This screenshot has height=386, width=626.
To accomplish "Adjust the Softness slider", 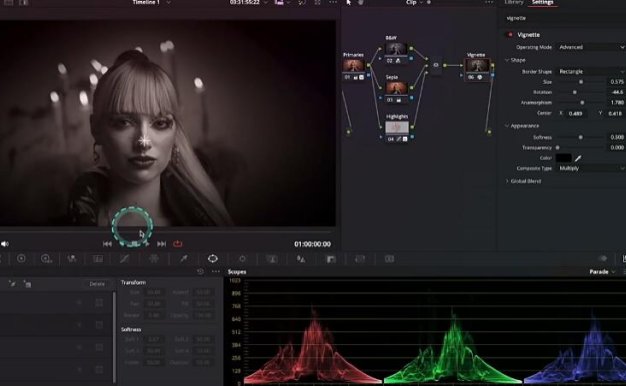I will 580,137.
